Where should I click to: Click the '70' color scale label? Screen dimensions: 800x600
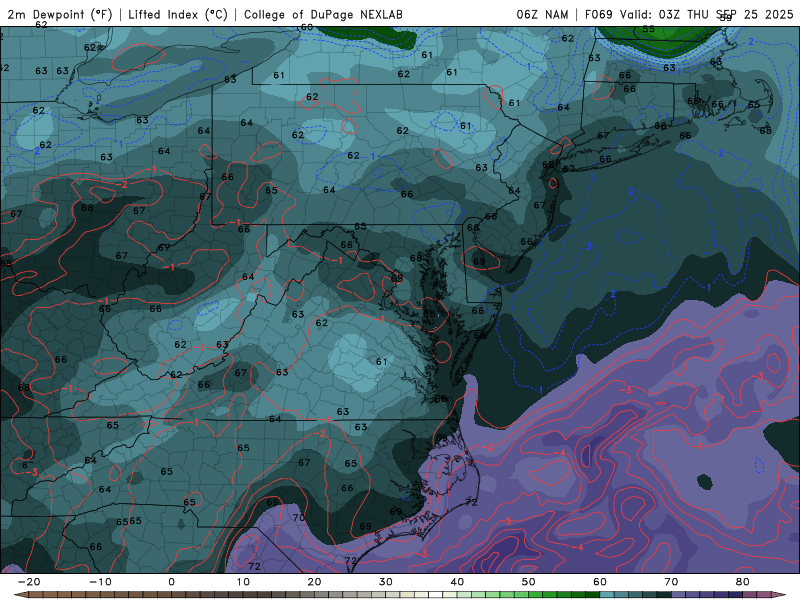[x=671, y=582]
